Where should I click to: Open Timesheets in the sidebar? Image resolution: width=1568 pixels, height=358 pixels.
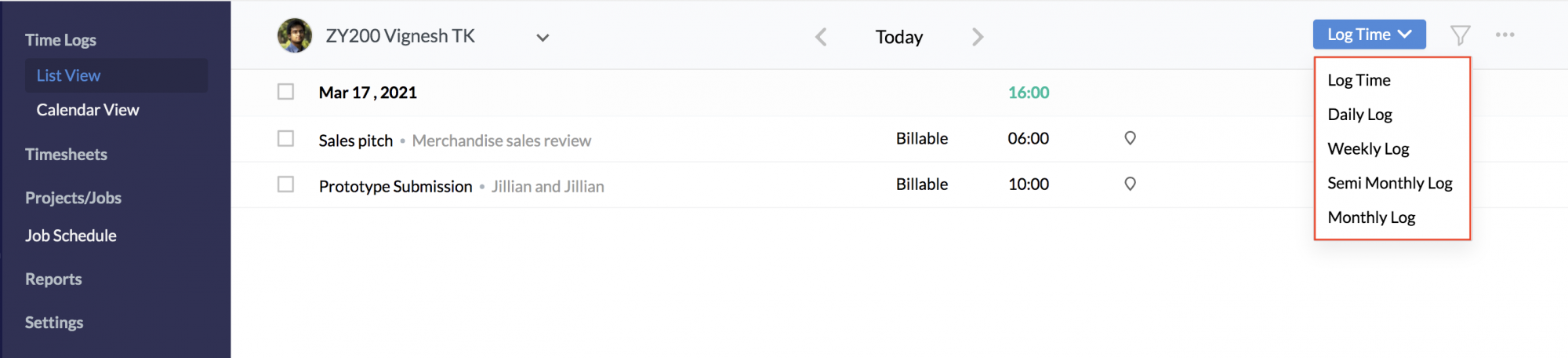(66, 155)
